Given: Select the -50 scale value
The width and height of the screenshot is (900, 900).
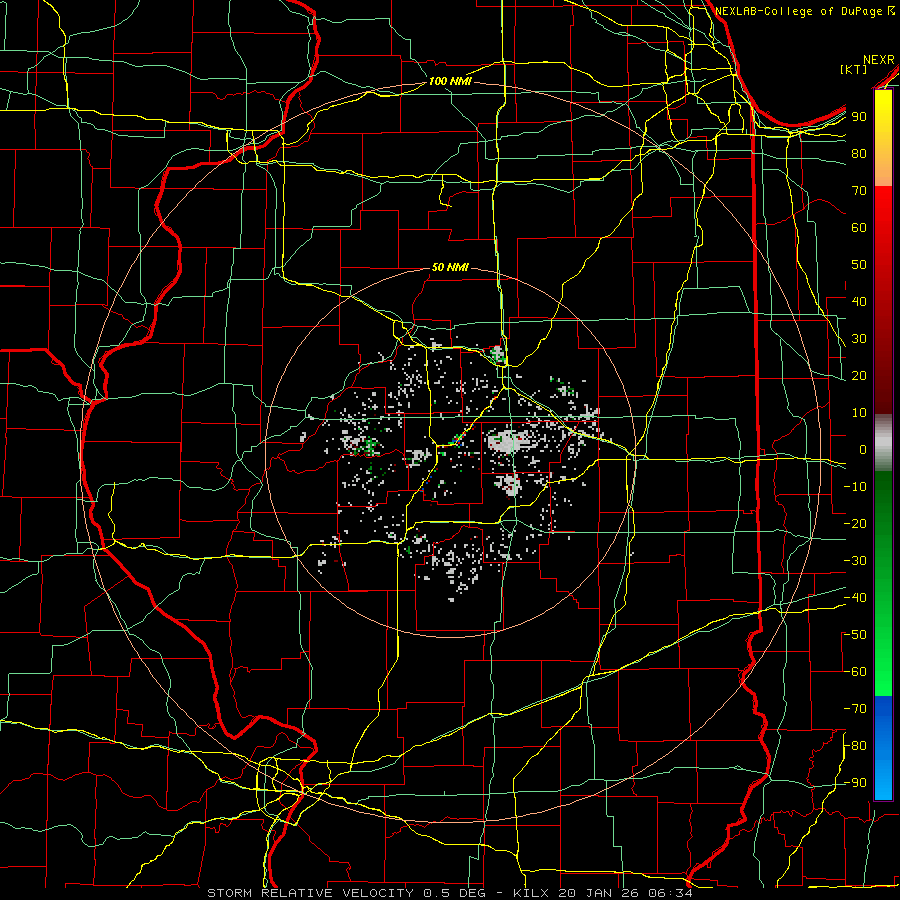Looking at the screenshot, I should (x=855, y=635).
